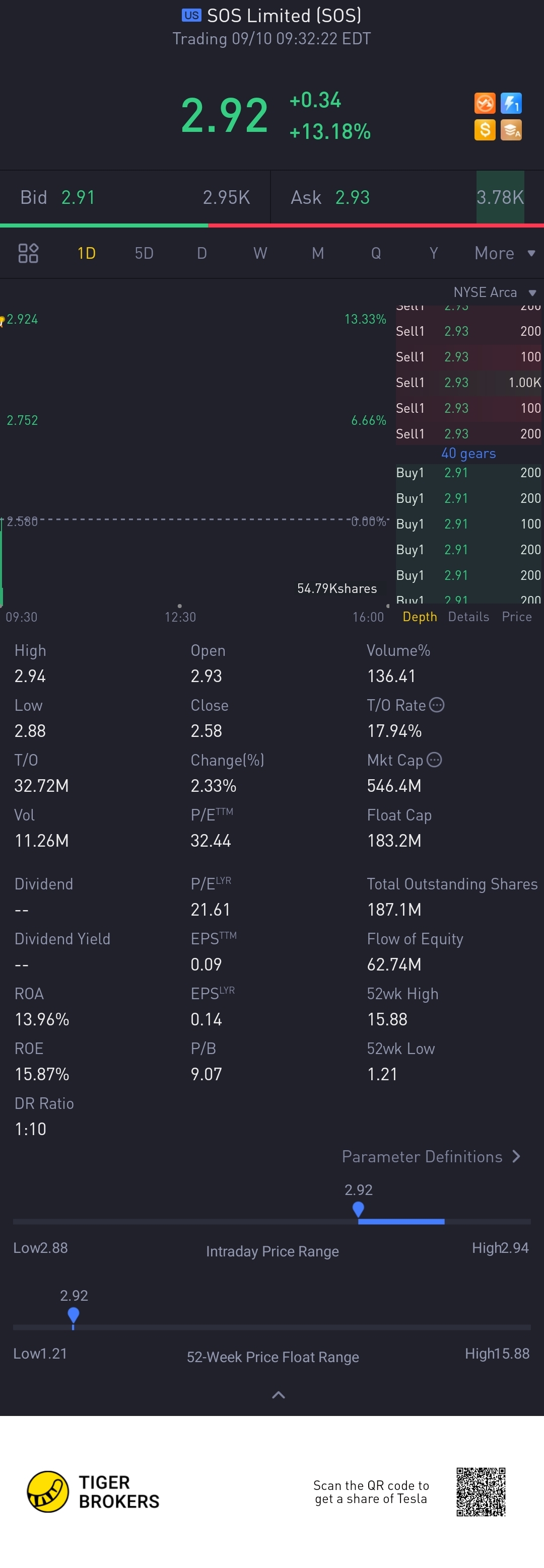The height and width of the screenshot is (1568, 544).
Task: Tap the 40 gears depth selector
Action: click(468, 454)
